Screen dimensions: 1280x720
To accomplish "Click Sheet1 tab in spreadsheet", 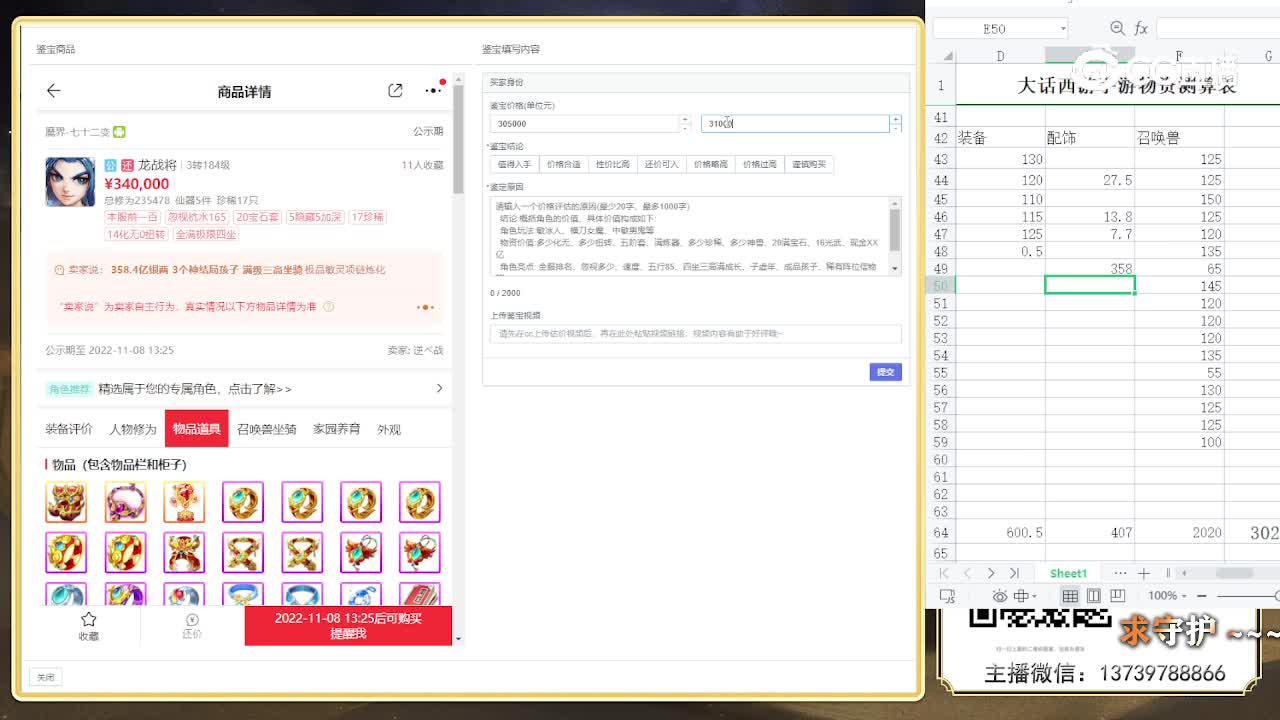I will click(1068, 573).
